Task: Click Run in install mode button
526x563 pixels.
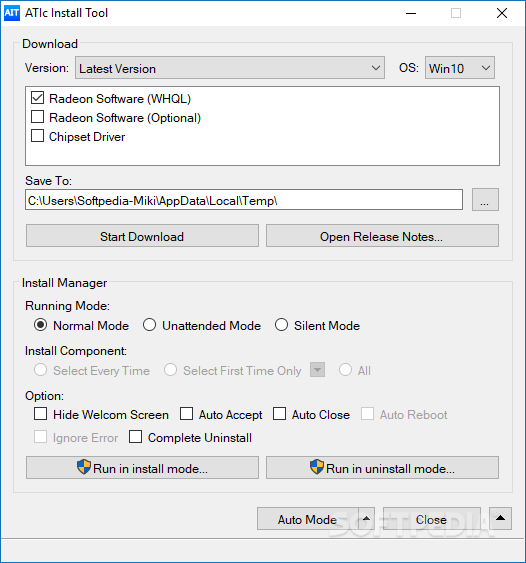Action: [142, 468]
